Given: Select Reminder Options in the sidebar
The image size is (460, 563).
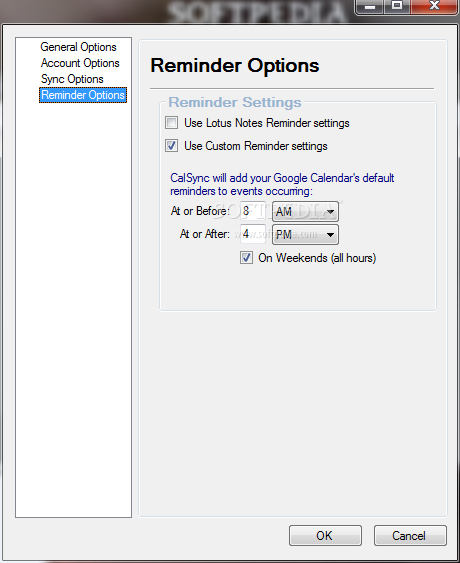Looking at the screenshot, I should [x=83, y=95].
